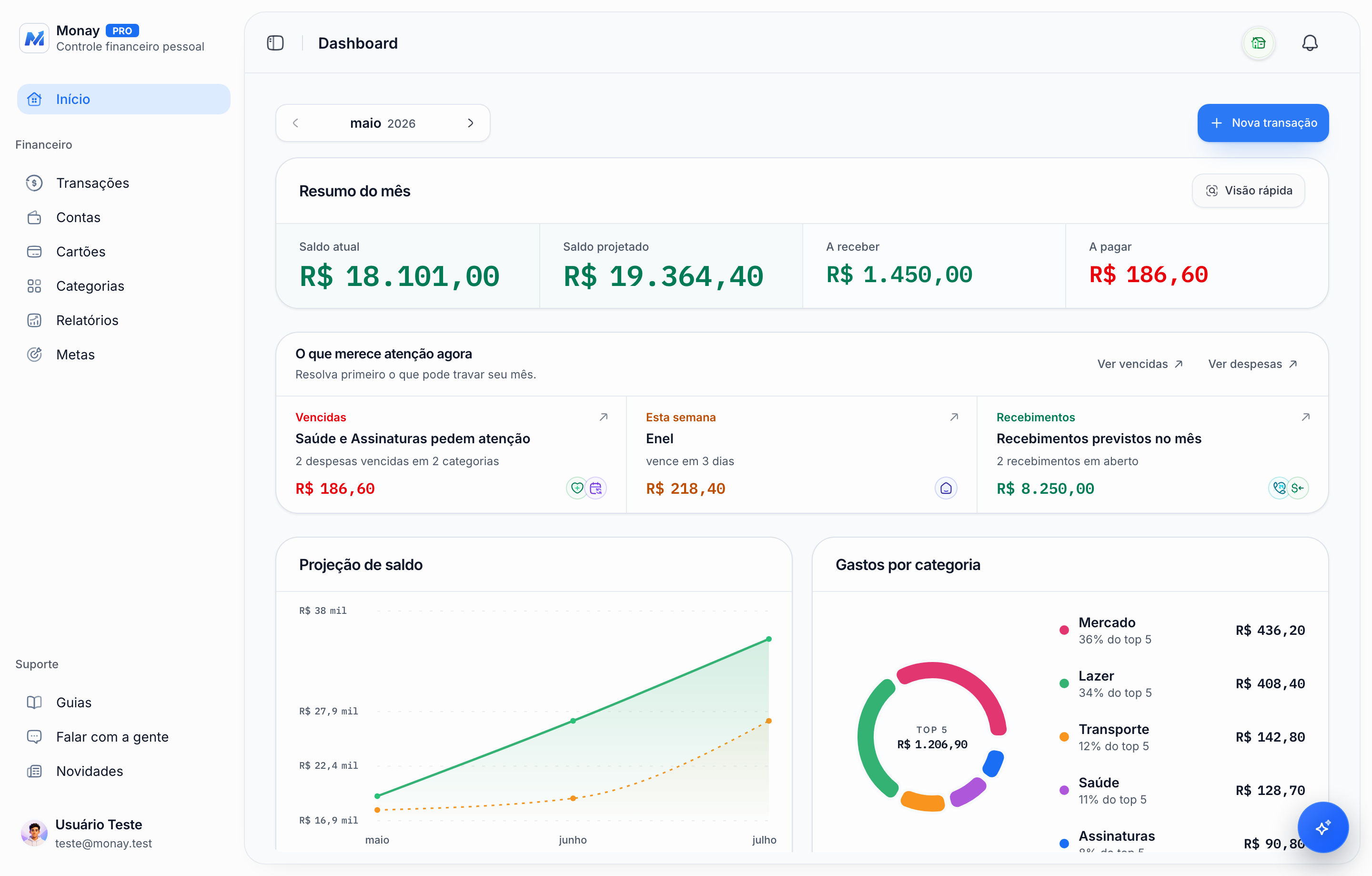Click Saldo projetado value R$ 19.364,40

[663, 276]
